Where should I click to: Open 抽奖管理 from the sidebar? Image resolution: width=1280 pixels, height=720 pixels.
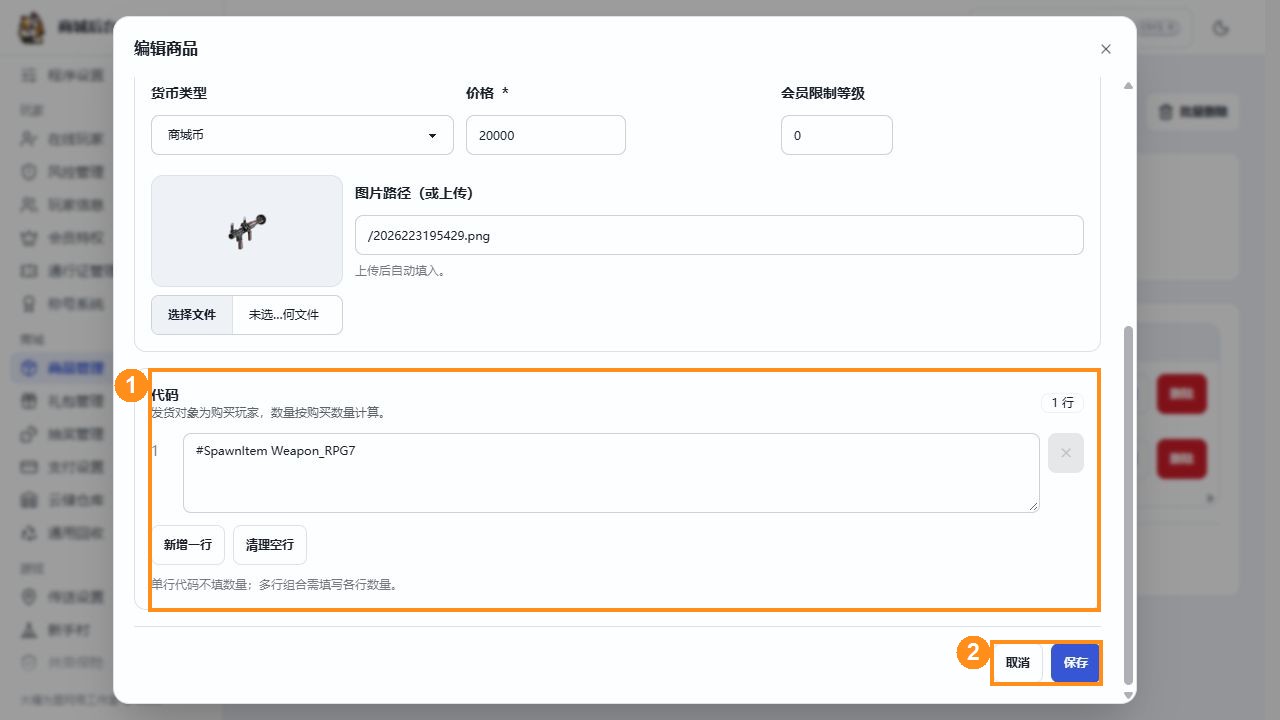pyautogui.click(x=62, y=435)
